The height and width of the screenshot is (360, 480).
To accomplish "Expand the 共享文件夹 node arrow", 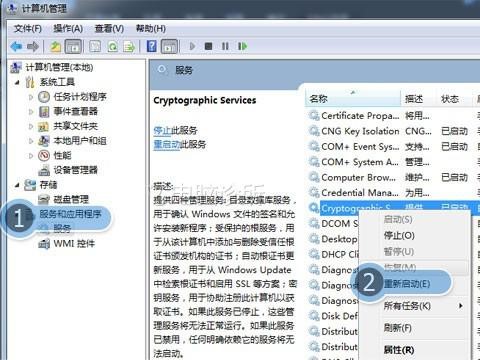I will click(x=31, y=126).
